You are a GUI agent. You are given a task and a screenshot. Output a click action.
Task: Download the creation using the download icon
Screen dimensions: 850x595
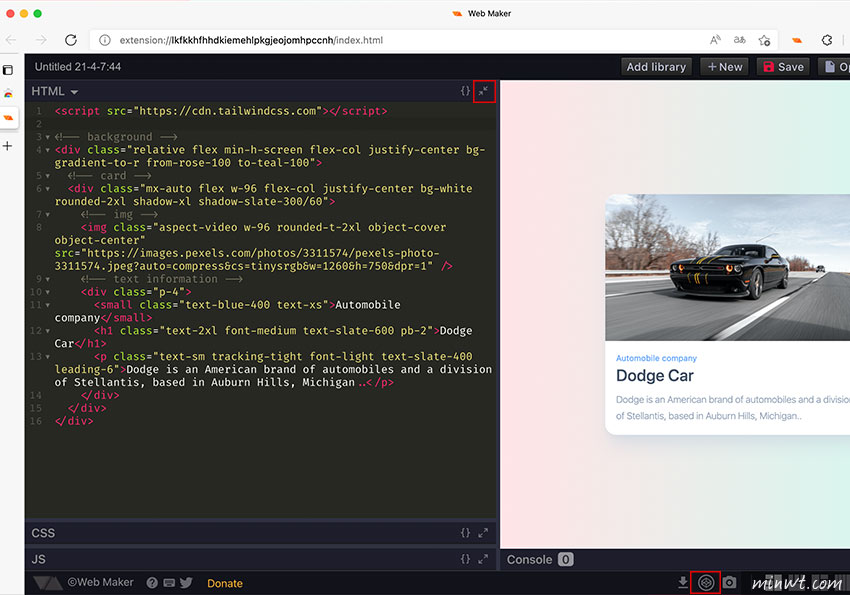pos(682,583)
